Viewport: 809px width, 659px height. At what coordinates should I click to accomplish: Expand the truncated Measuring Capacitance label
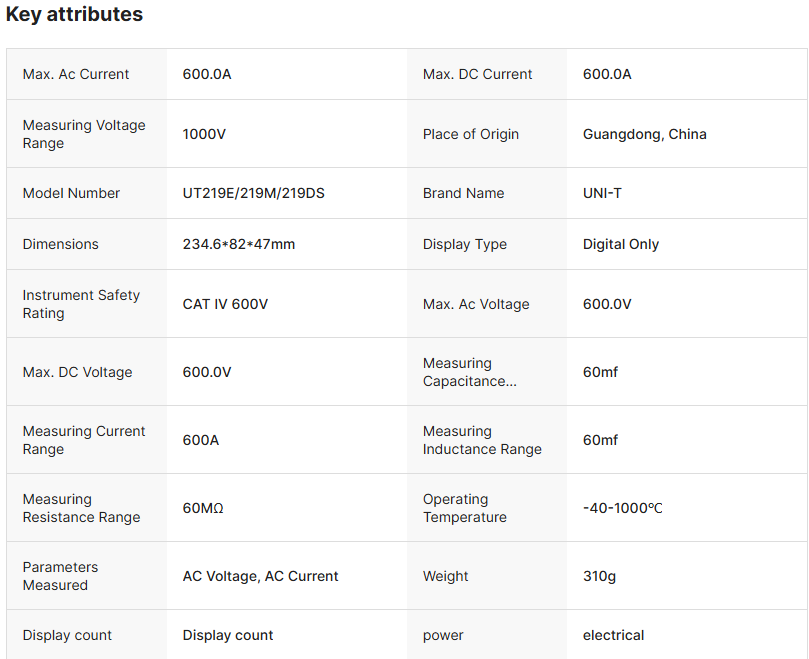[470, 372]
